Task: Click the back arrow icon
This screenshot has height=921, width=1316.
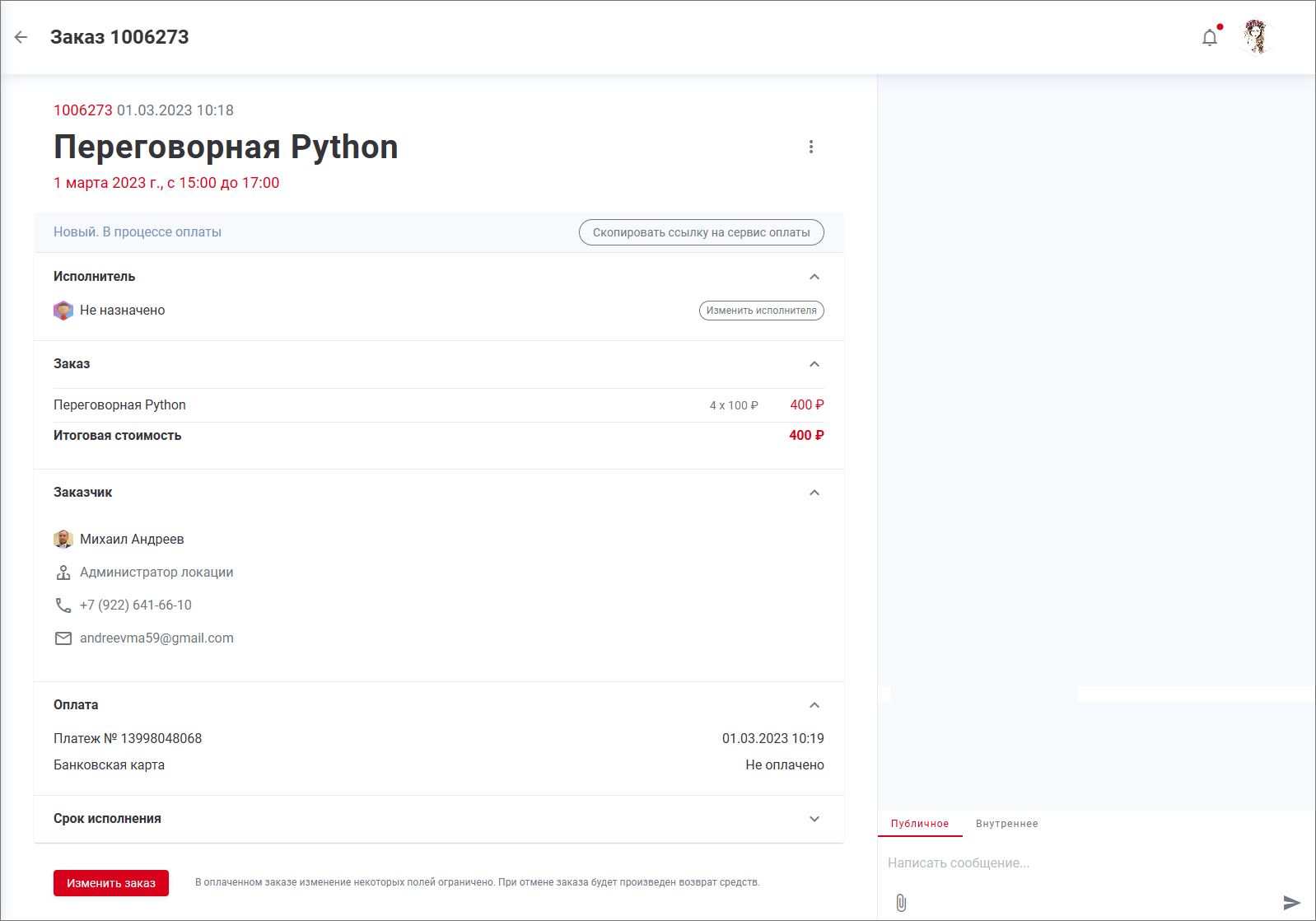Action: pos(21,37)
